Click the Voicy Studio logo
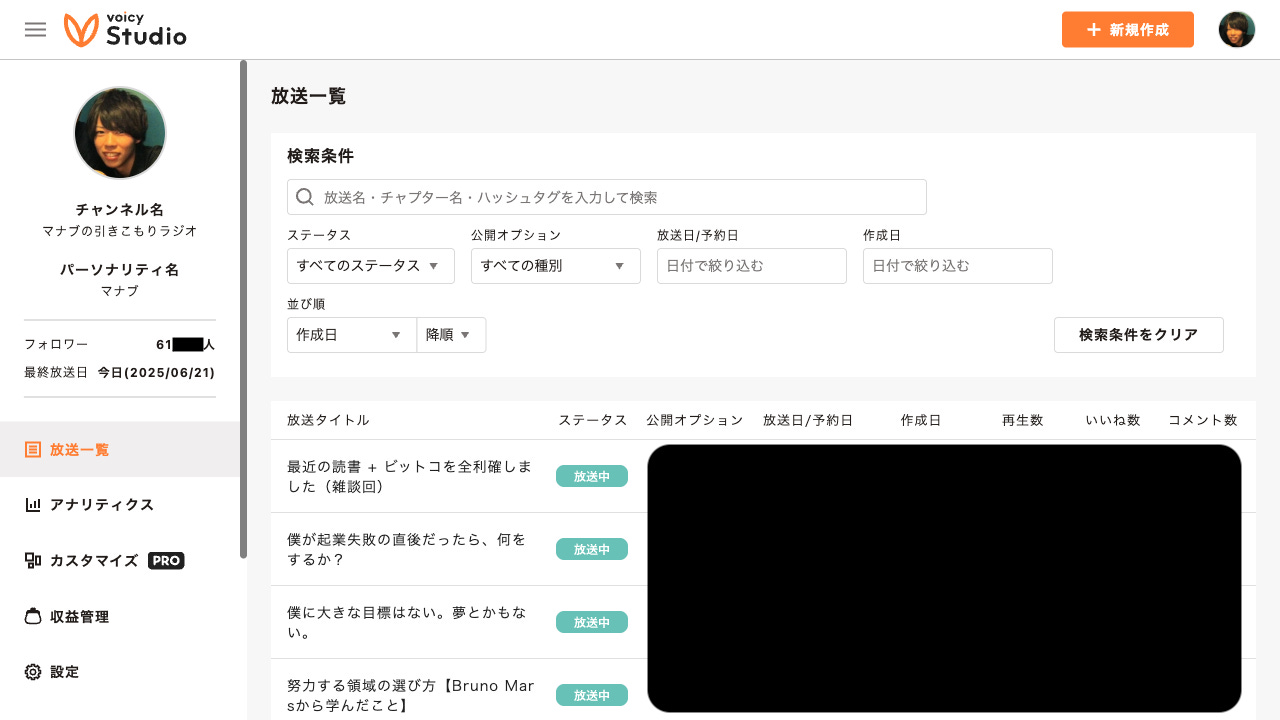This screenshot has width=1280, height=720. point(125,30)
